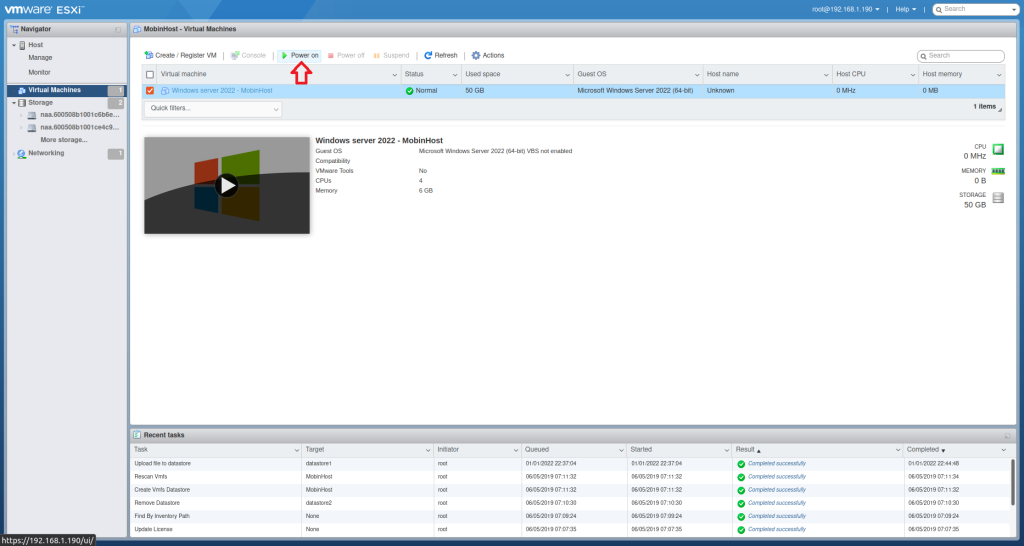Click Monitor under Host
The width and height of the screenshot is (1024, 546).
click(39, 72)
